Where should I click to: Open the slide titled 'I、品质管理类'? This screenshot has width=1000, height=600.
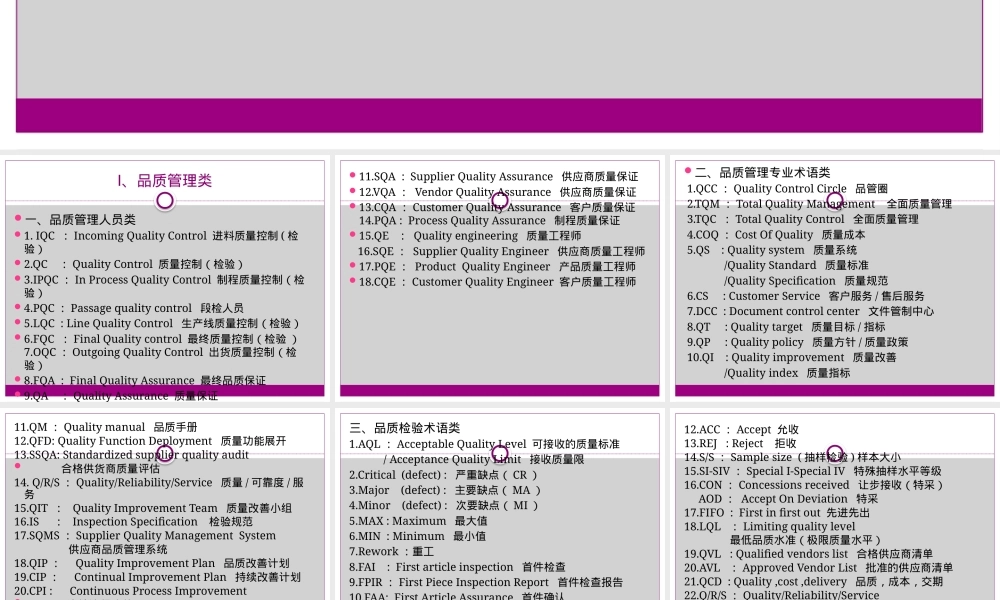point(165,279)
